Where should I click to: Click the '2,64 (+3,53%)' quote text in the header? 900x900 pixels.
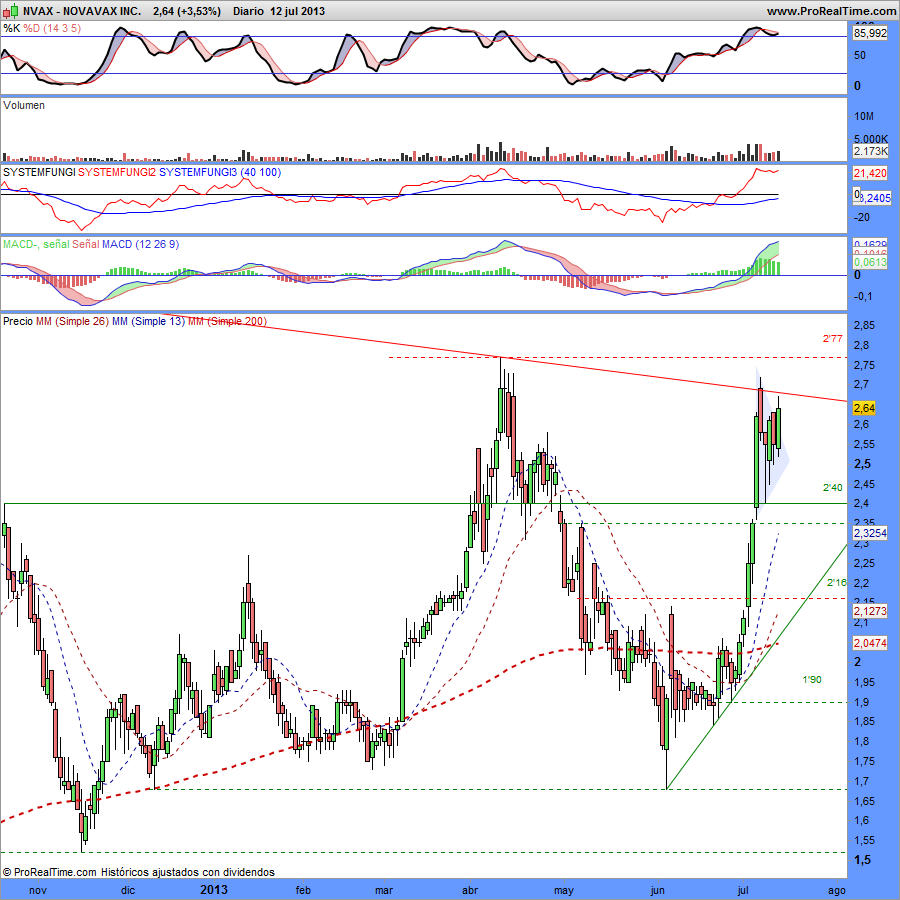point(187,11)
